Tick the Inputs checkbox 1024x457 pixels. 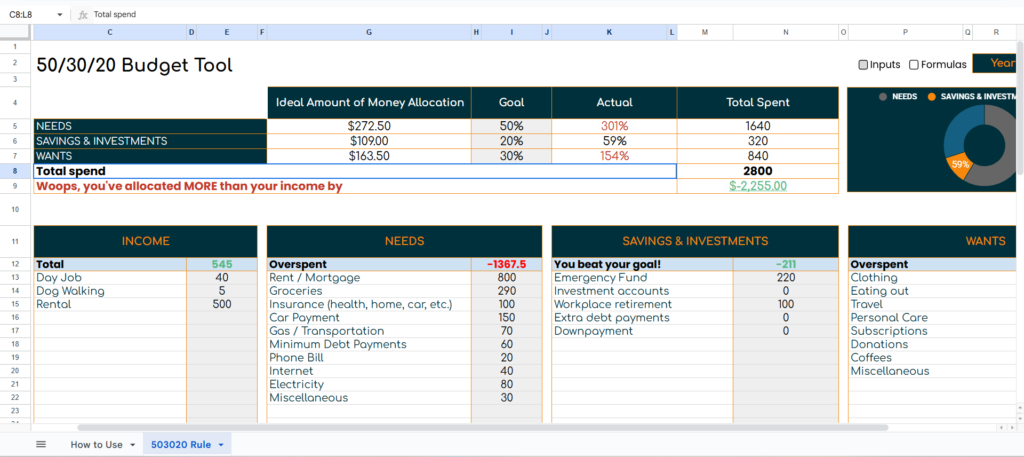tap(863, 65)
